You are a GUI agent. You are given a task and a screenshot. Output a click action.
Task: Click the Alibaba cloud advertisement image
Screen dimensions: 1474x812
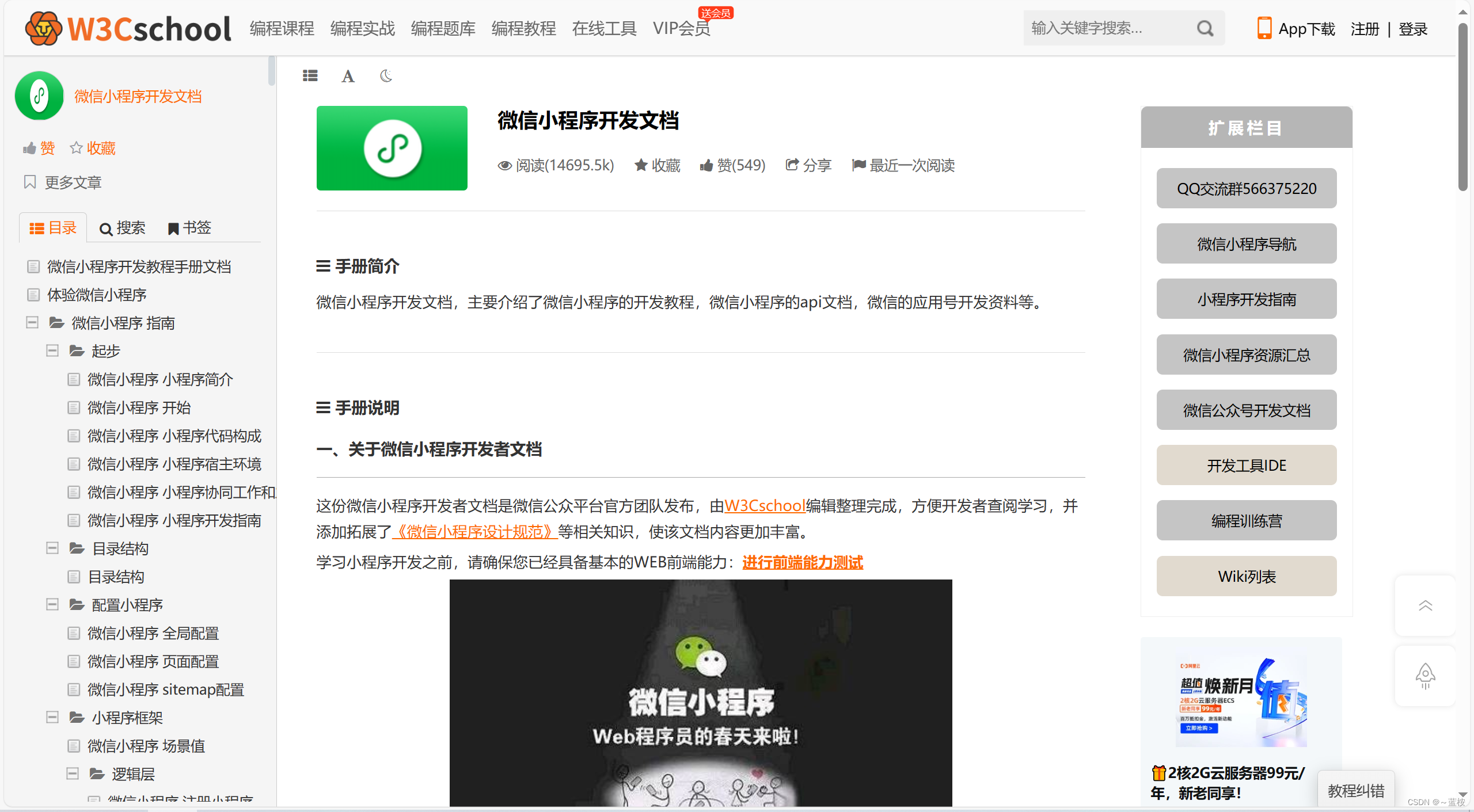[x=1241, y=702]
